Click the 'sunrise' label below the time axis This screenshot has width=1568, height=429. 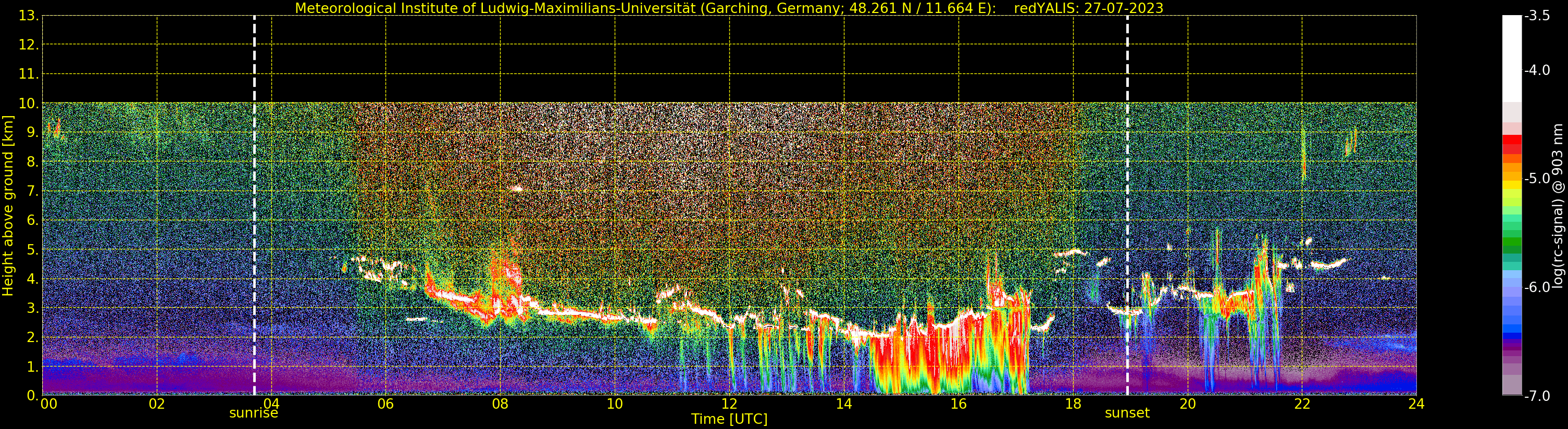point(254,413)
